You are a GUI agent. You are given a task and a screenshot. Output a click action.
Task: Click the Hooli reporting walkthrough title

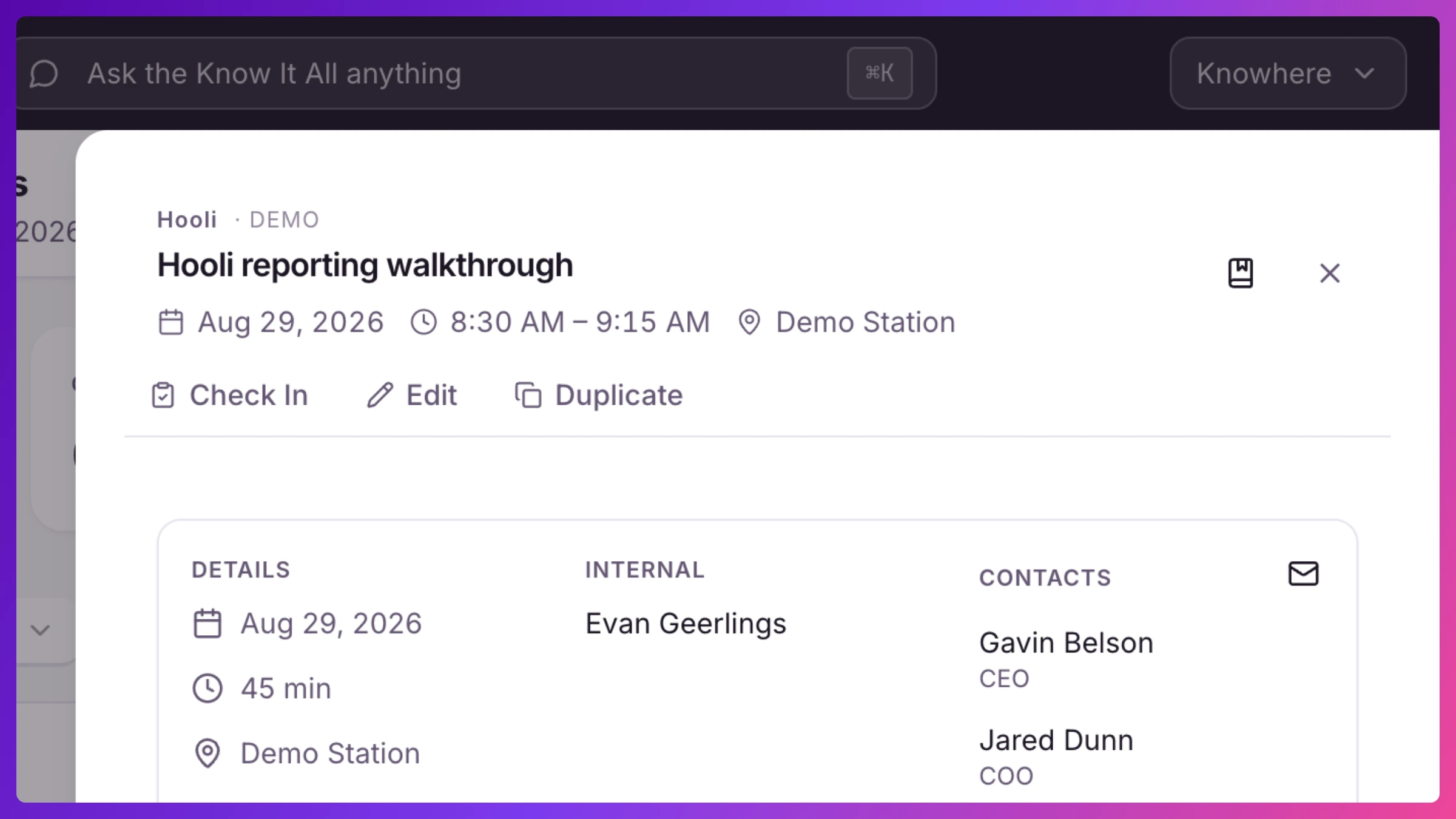[365, 266]
